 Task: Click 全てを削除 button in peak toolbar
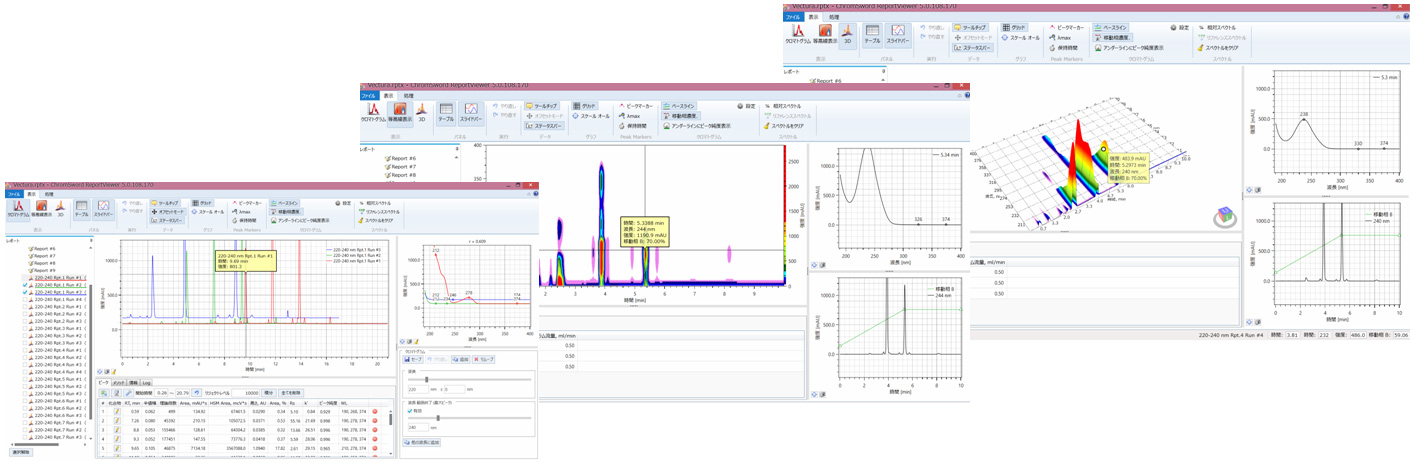click(x=291, y=393)
